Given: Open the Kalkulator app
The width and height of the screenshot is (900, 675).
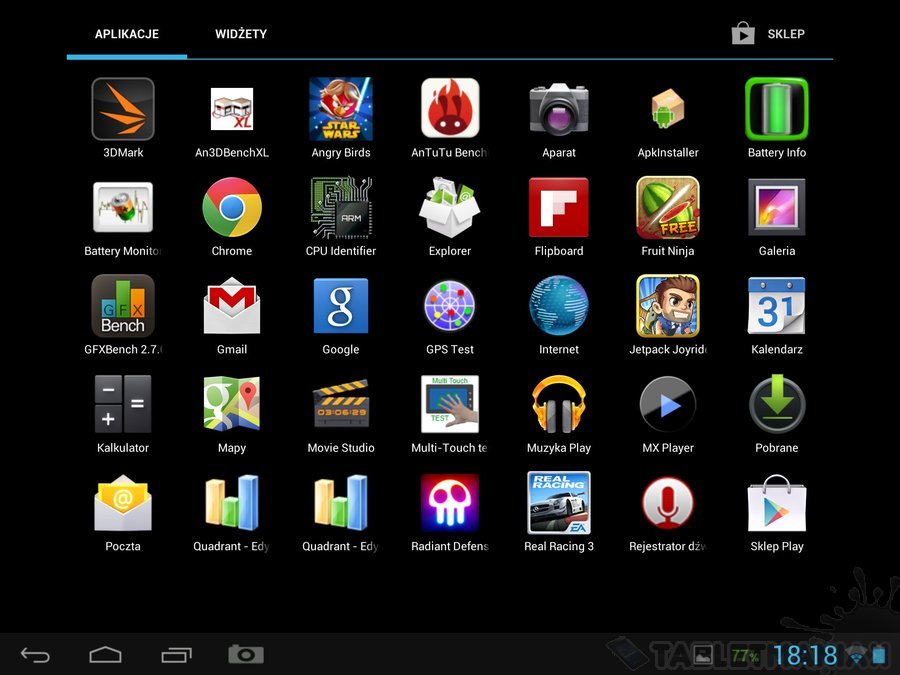Looking at the screenshot, I should point(123,404).
